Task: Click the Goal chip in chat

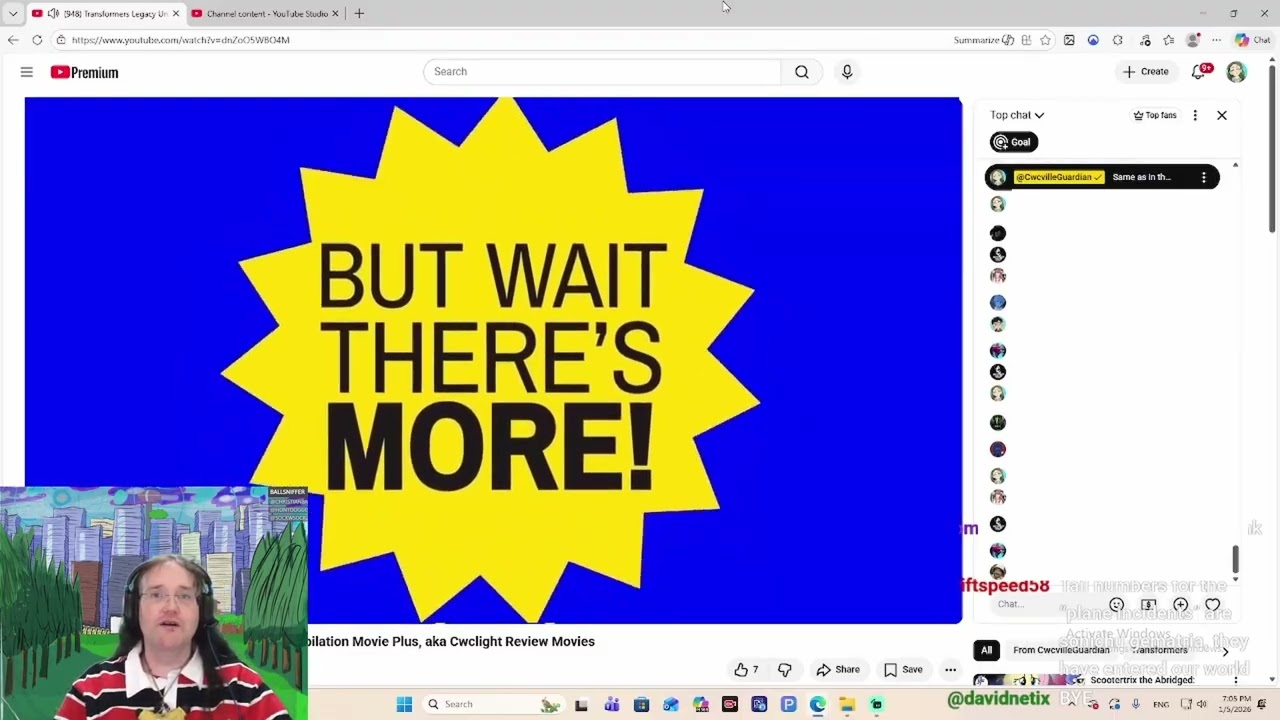Action: point(1014,142)
